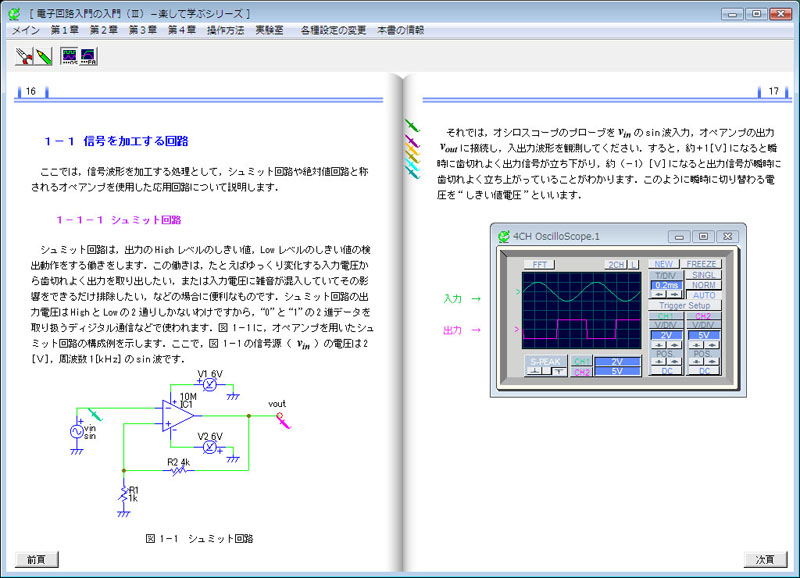Screen dimensions: 800x578
Task: Select the IC1 op-amp symbol
Action: (x=178, y=416)
